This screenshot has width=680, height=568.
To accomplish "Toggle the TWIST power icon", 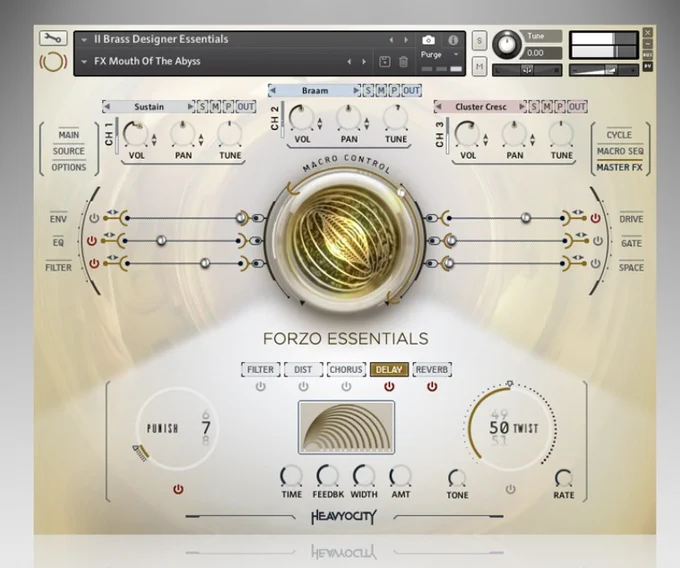I will (x=510, y=490).
